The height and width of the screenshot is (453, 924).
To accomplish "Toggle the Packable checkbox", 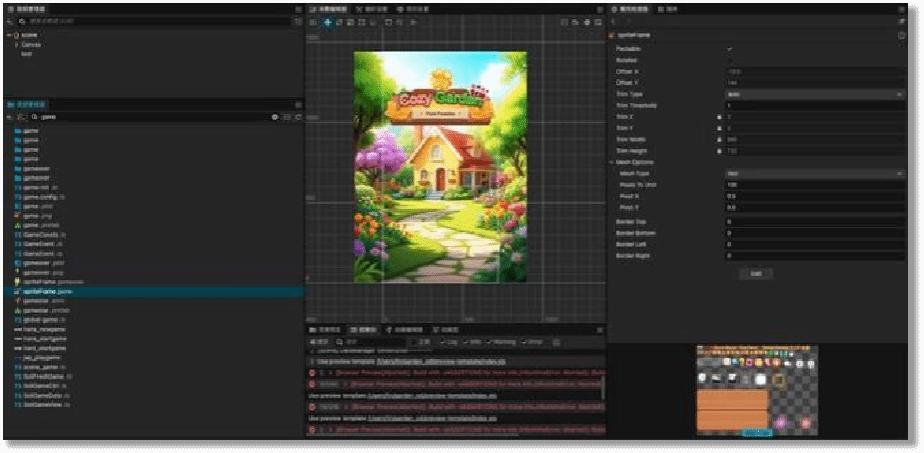I will 729,48.
